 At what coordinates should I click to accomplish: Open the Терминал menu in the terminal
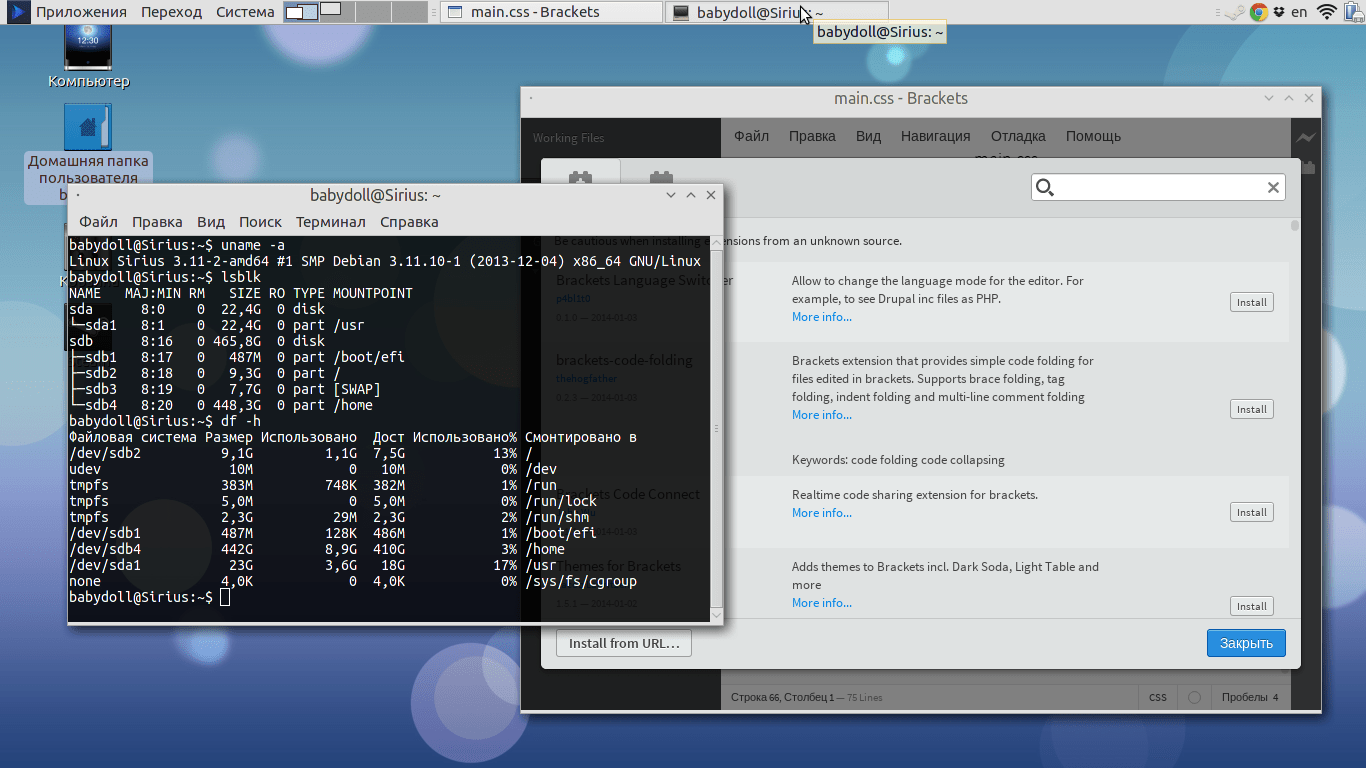(x=330, y=222)
